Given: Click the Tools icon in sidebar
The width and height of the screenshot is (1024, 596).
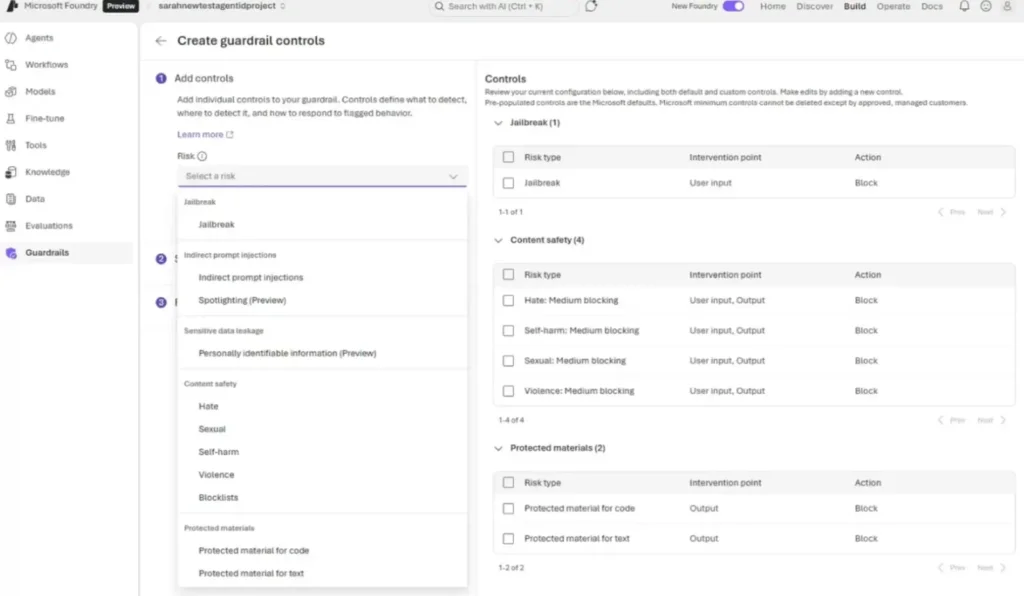Looking at the screenshot, I should [x=10, y=146].
